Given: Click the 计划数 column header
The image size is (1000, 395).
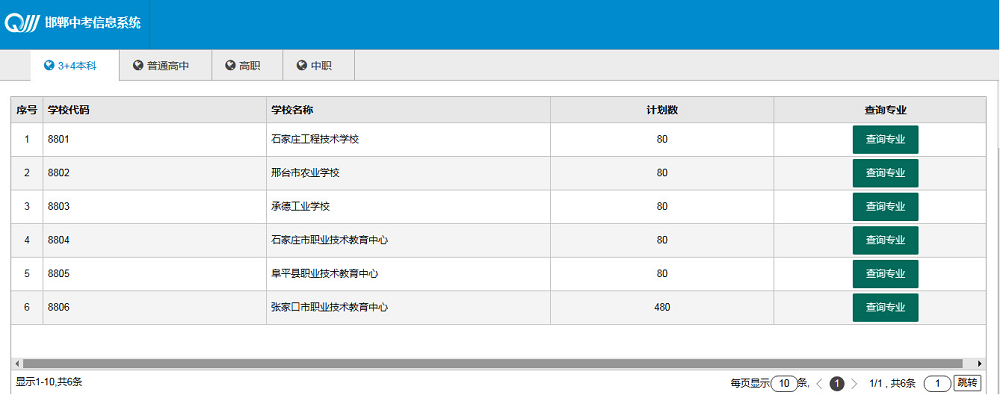Looking at the screenshot, I should [x=662, y=110].
